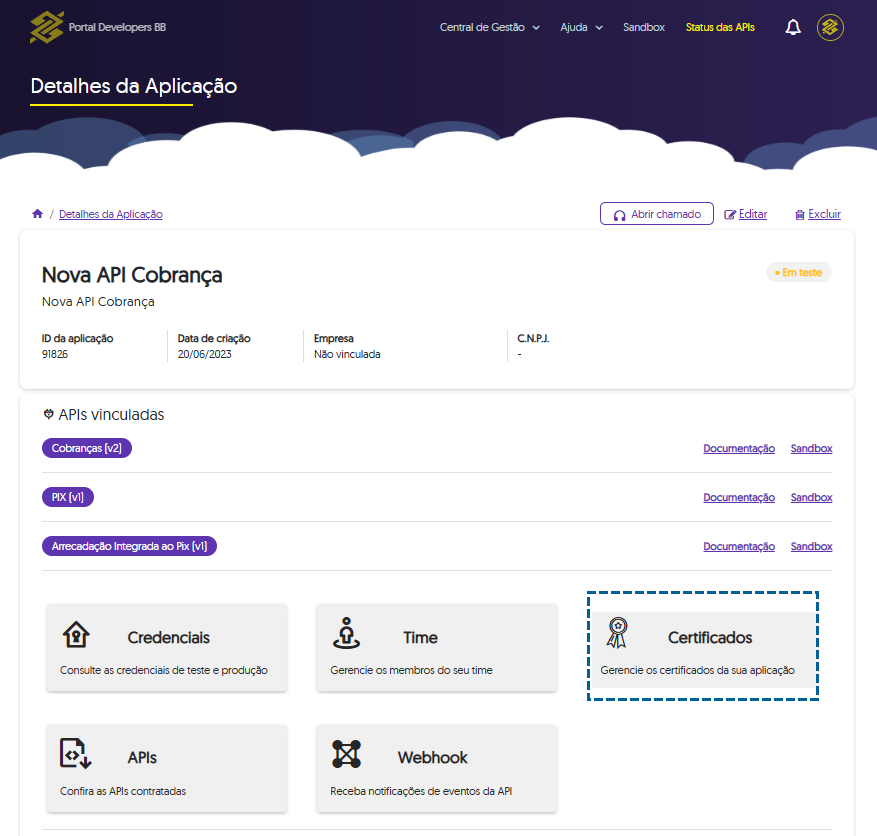The width and height of the screenshot is (877, 836).
Task: Click the creation date 20/06/2023
Action: click(x=204, y=354)
